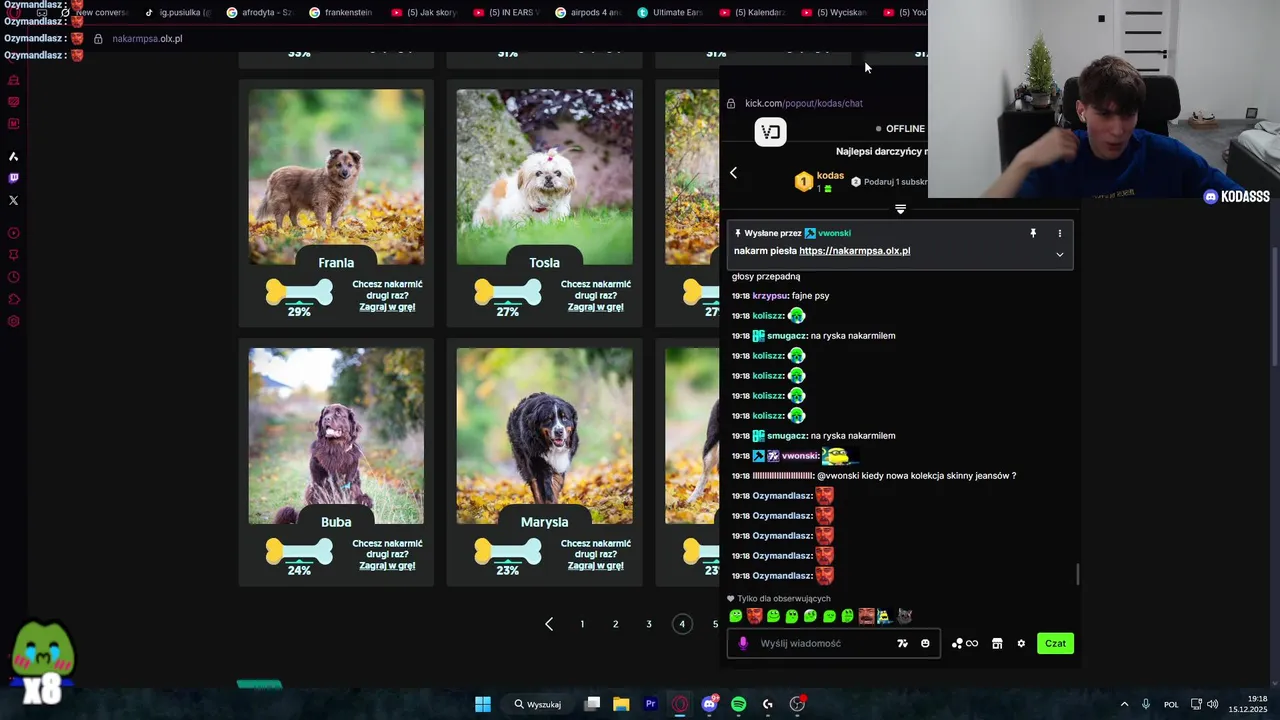
Task: Click username vwonski in pinned message
Action: coord(835,233)
